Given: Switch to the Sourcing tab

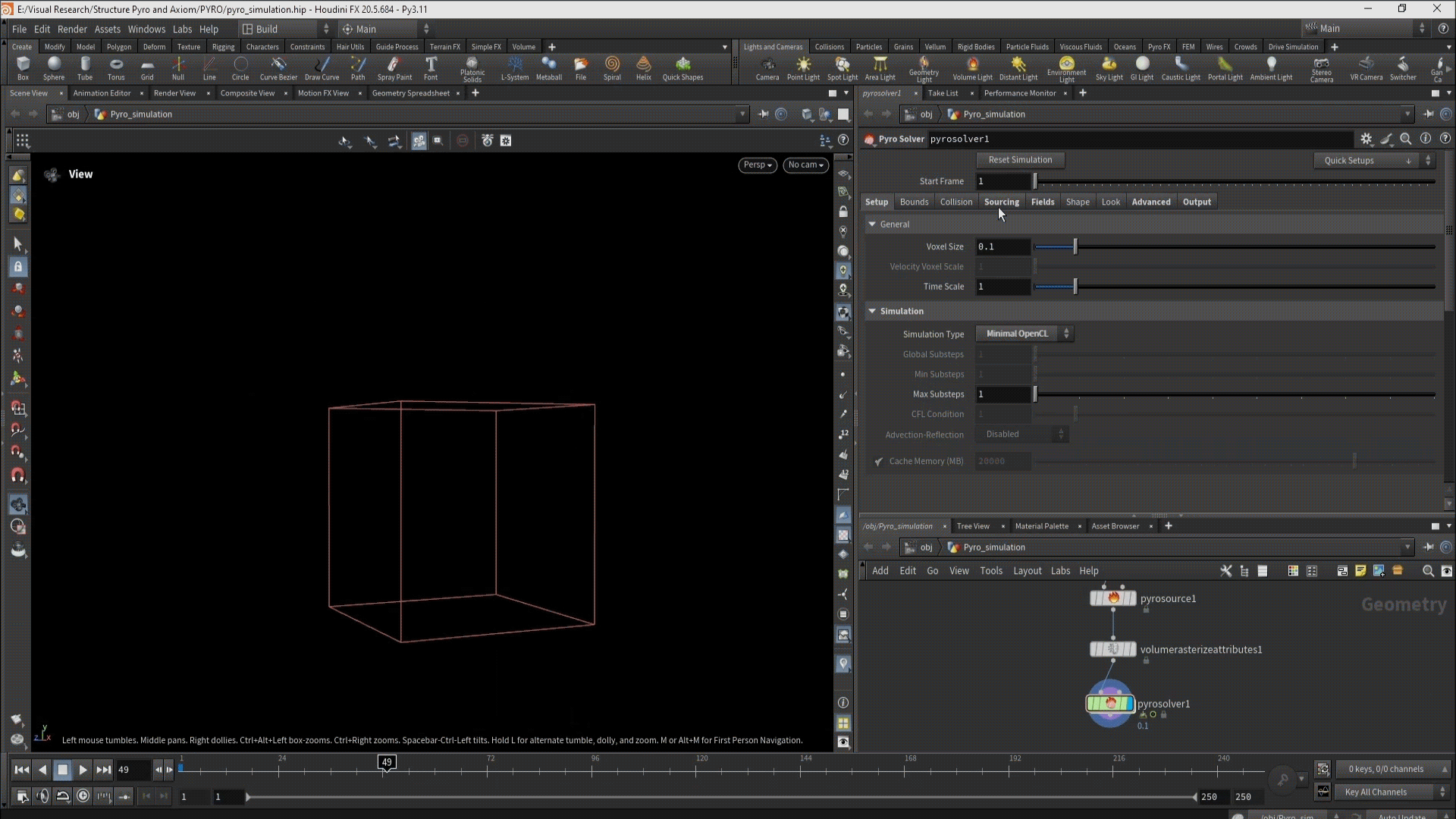Looking at the screenshot, I should click(x=1001, y=202).
